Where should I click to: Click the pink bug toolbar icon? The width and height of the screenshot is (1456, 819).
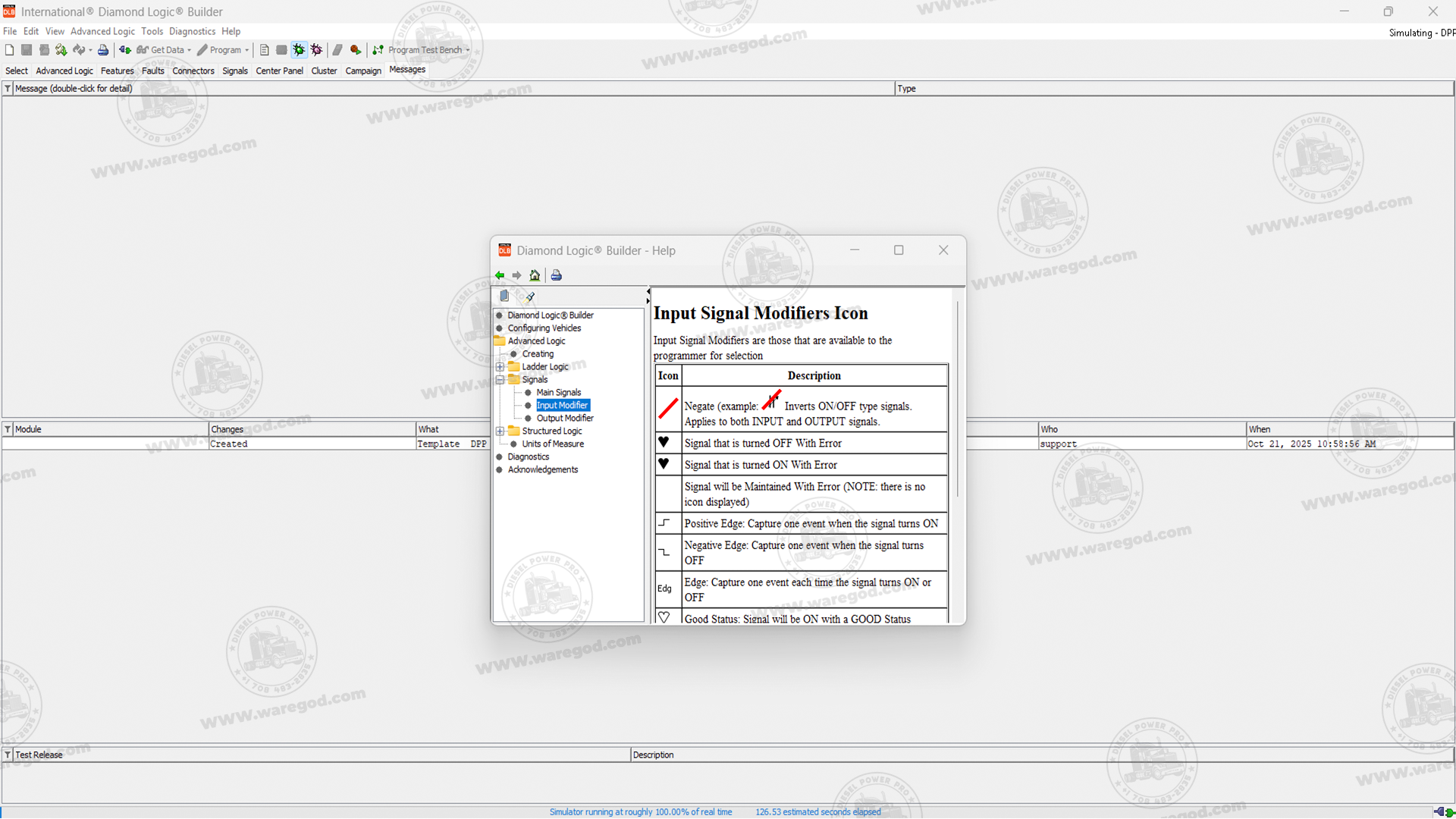(x=316, y=50)
